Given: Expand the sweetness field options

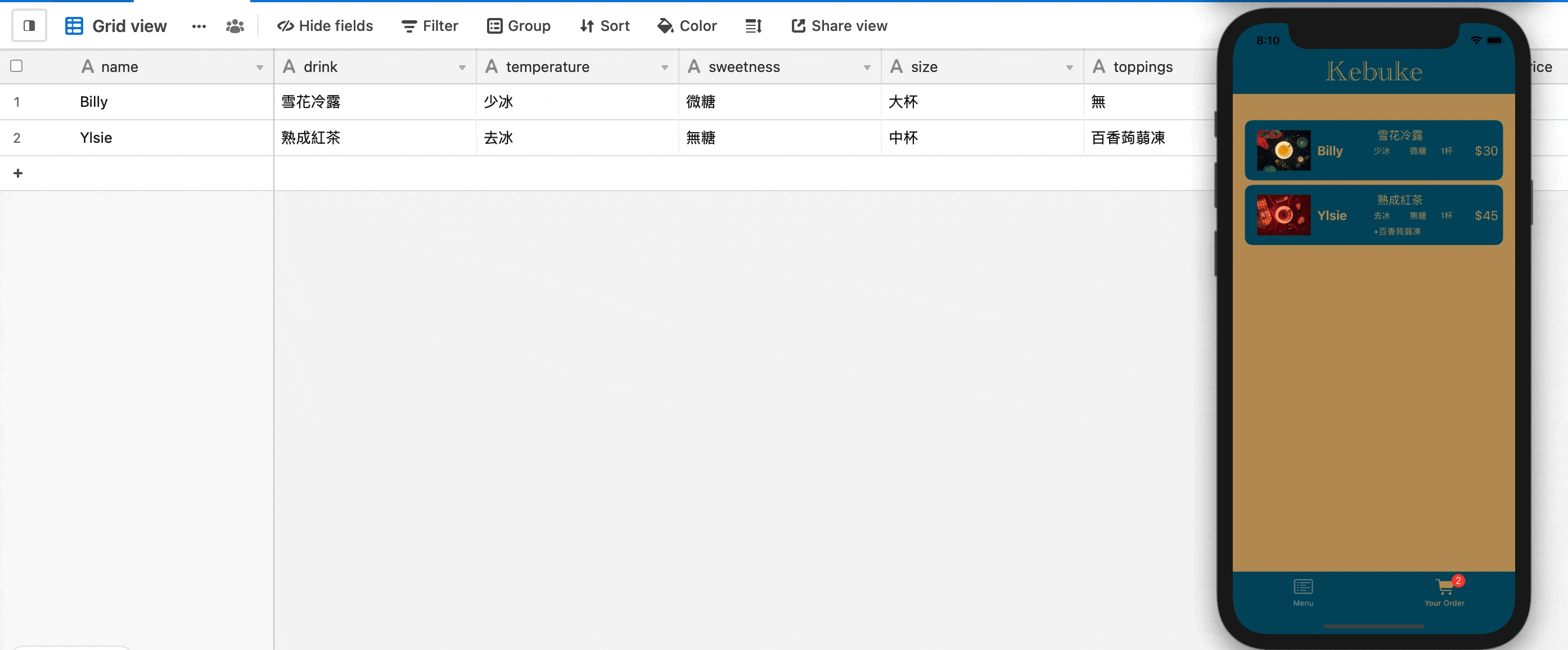Looking at the screenshot, I should pos(867,67).
